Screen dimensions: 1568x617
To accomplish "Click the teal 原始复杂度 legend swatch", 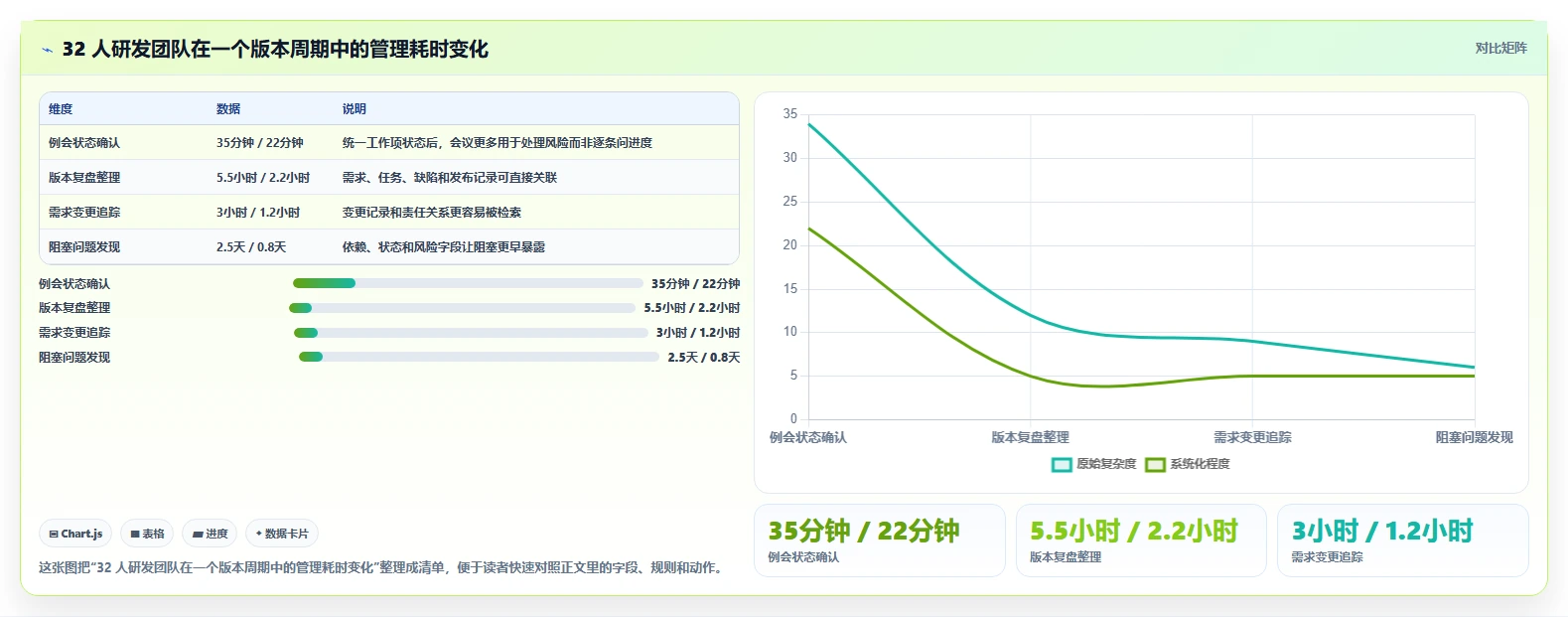I will click(1062, 464).
